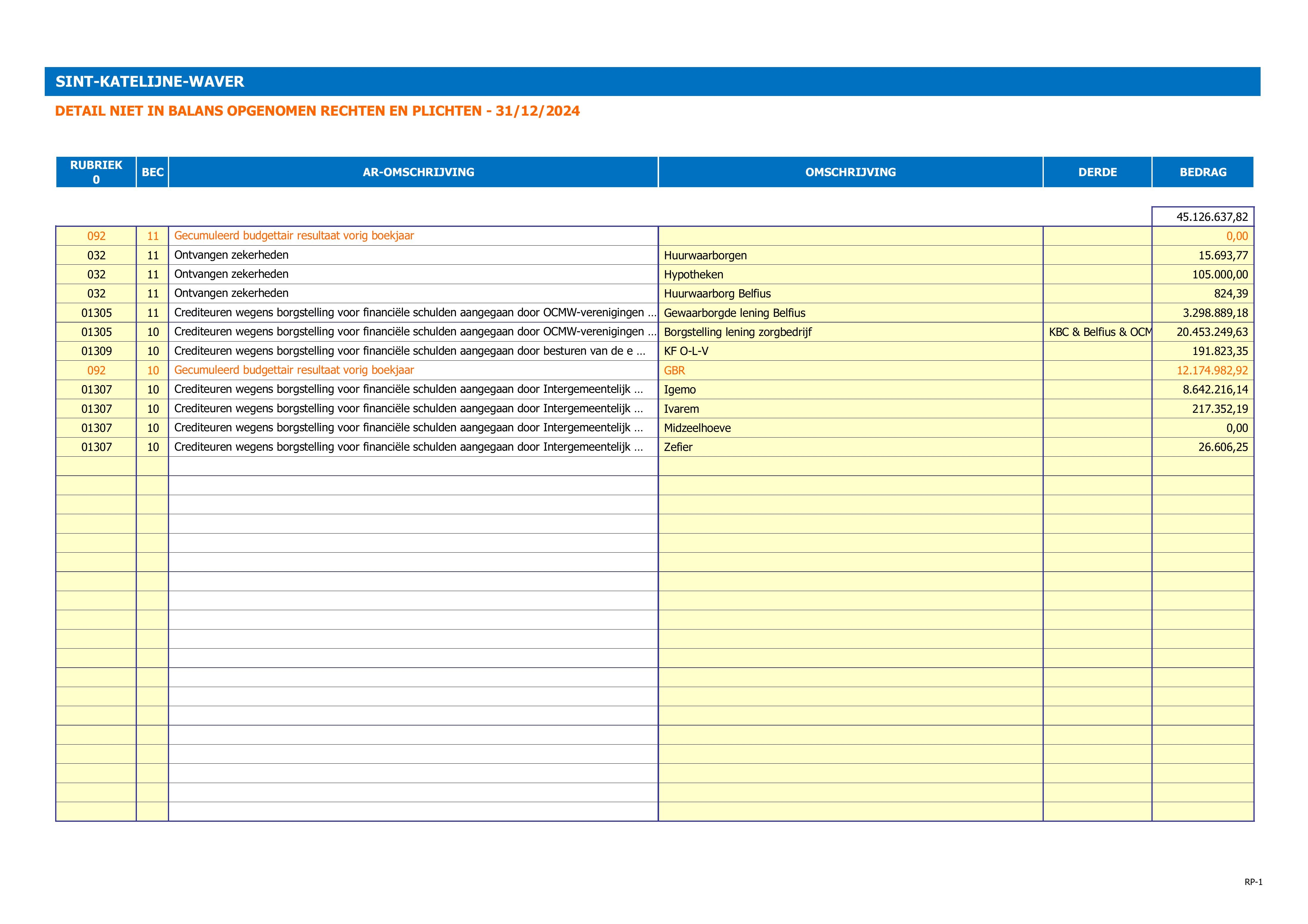This screenshot has height=924, width=1308.
Task: Click amount 191.823,35
Action: [x=1203, y=351]
